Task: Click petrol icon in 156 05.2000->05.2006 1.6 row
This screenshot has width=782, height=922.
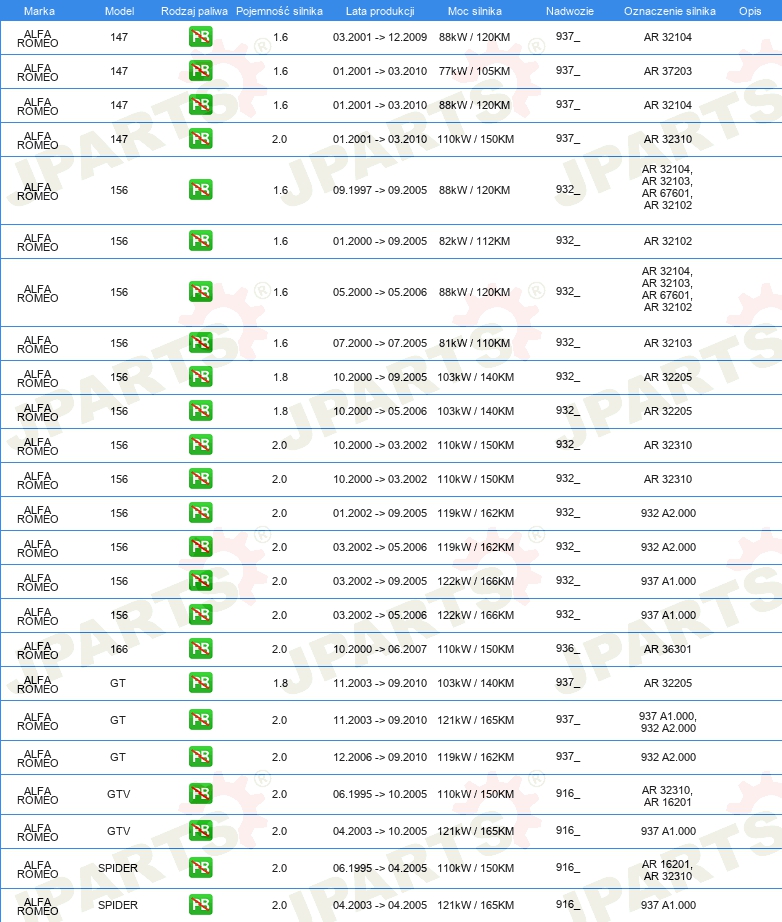Action: (200, 292)
